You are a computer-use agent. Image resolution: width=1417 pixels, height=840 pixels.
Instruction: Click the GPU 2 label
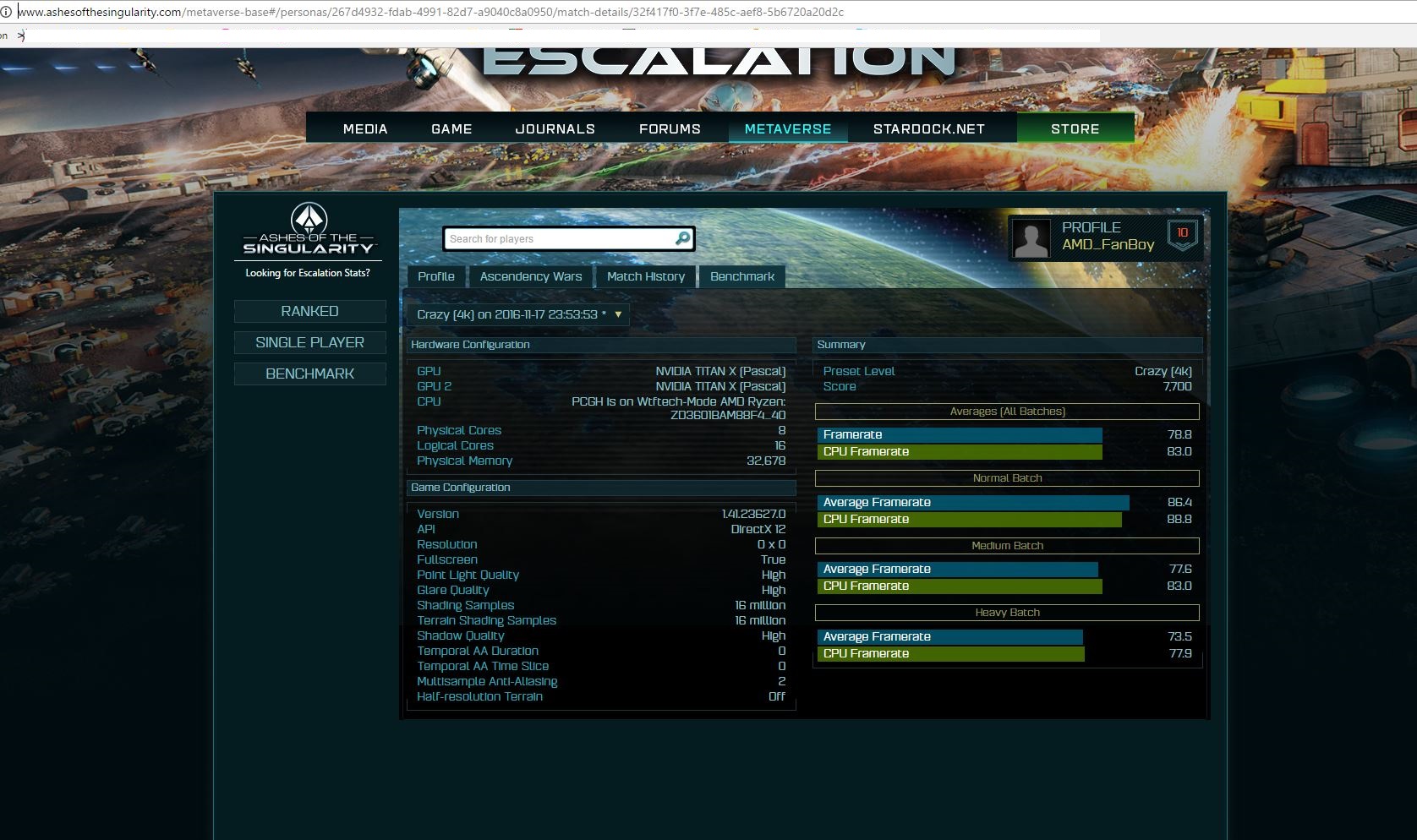[435, 386]
